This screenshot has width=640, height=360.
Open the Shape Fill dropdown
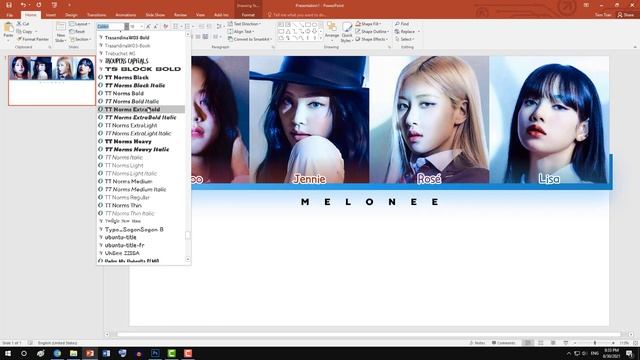(368, 24)
